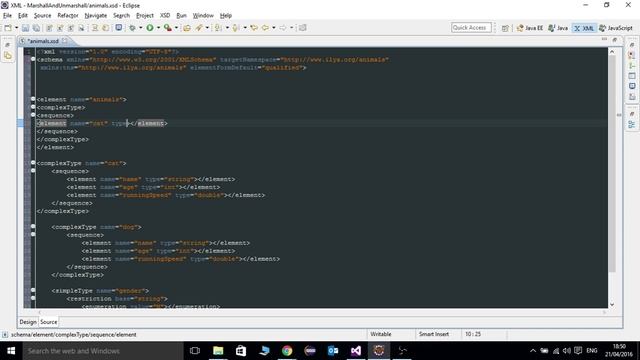This screenshot has width=640, height=360.
Task: Switch to the Source tab
Action: (49, 322)
